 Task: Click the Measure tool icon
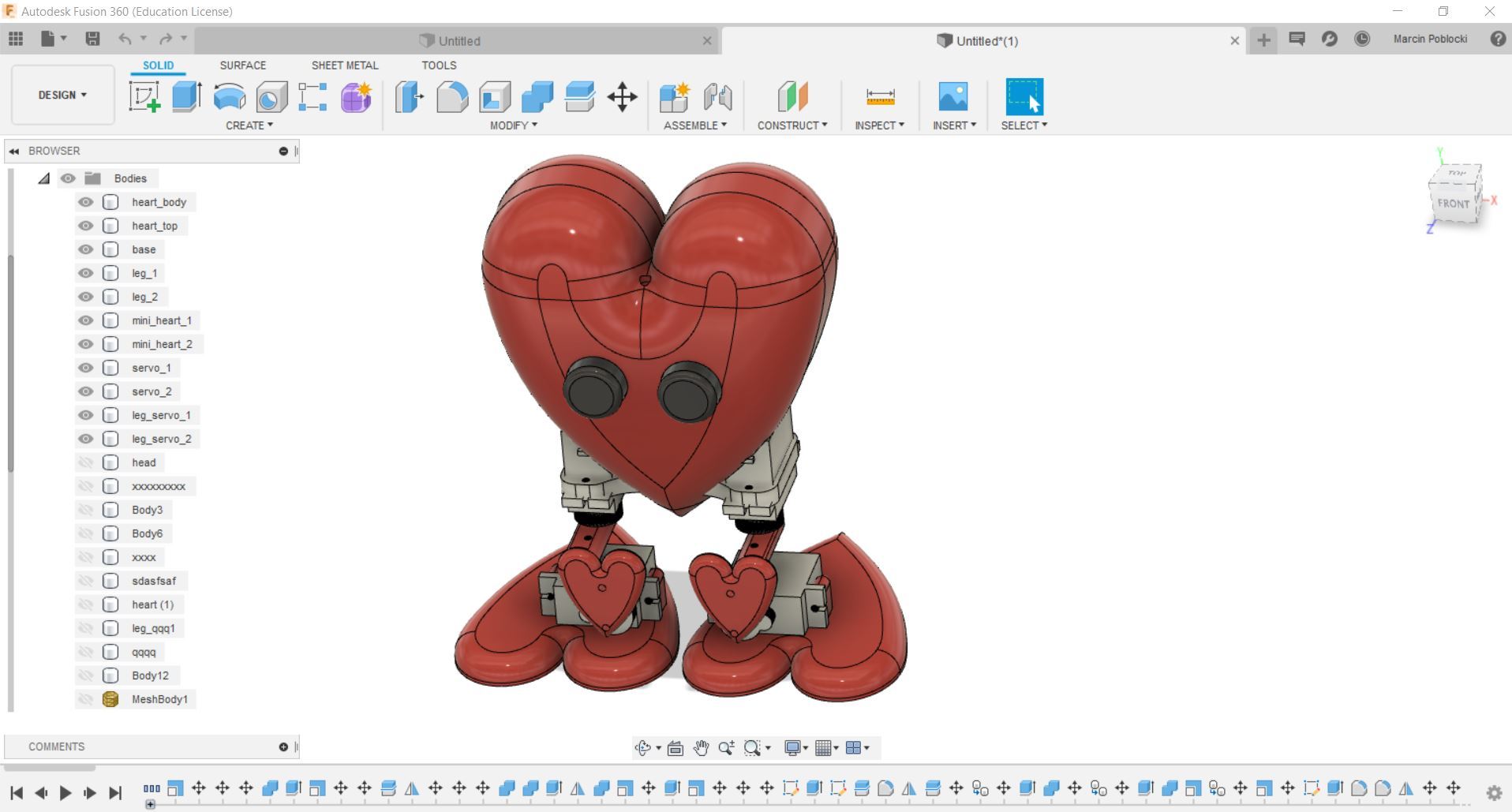pos(880,97)
